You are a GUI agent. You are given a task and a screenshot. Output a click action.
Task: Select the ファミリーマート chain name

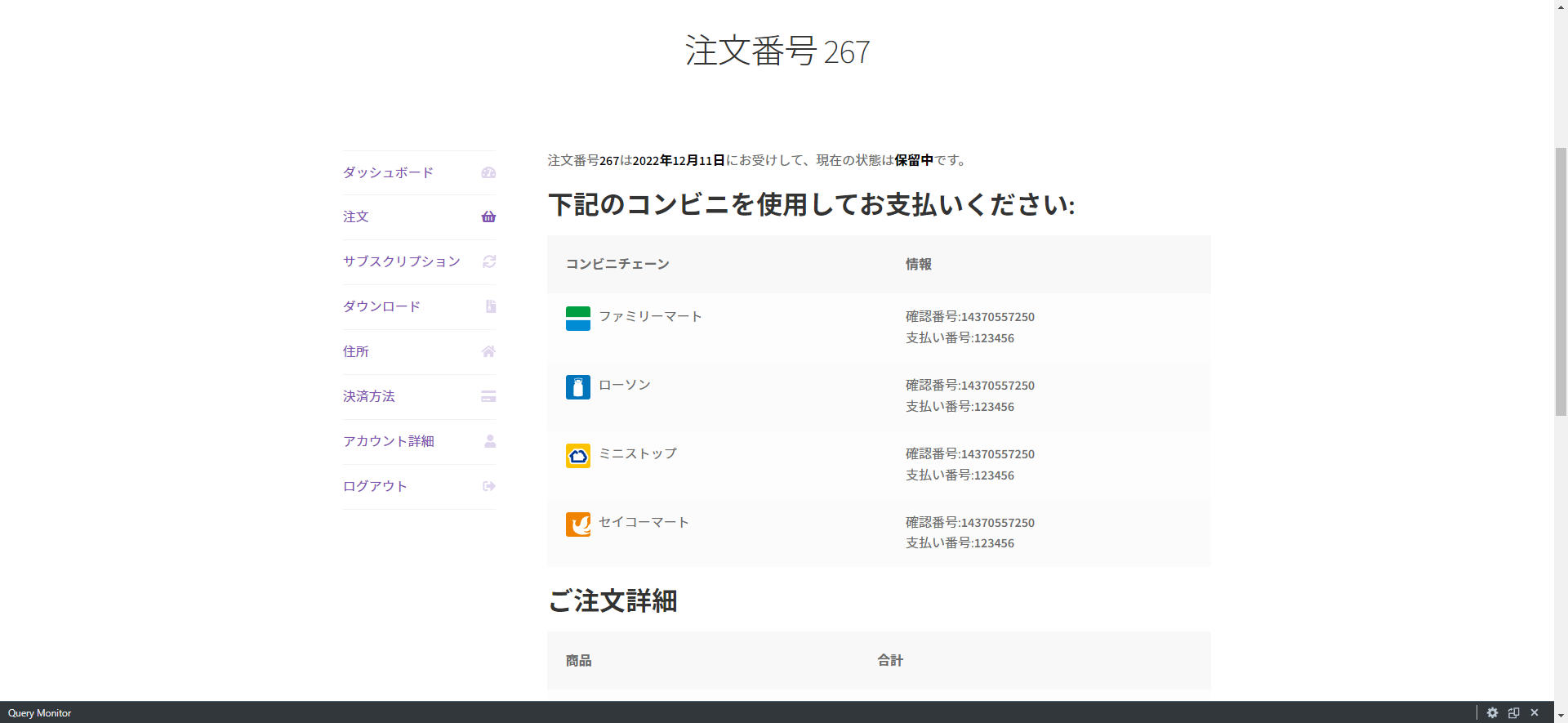[650, 316]
